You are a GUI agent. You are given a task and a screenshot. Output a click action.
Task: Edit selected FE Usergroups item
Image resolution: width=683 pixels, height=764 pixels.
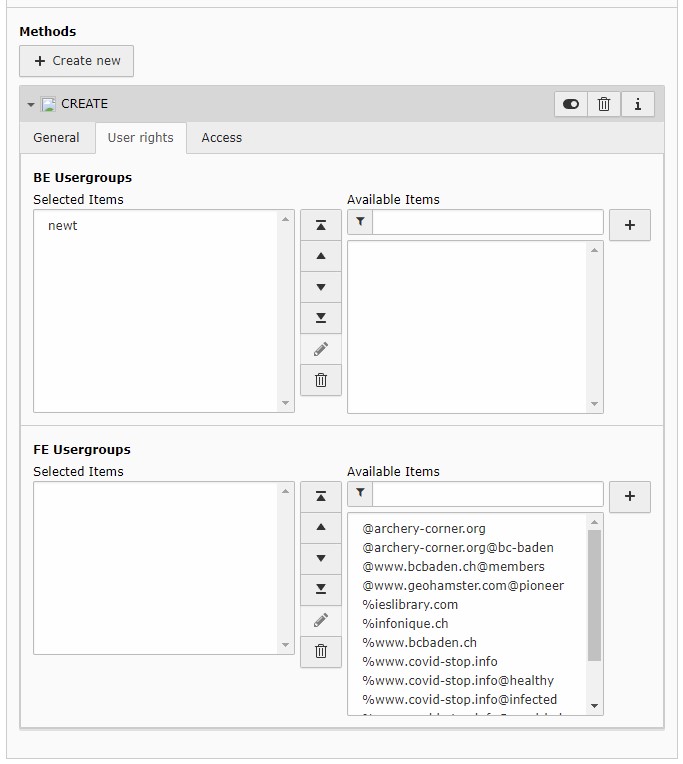click(321, 620)
